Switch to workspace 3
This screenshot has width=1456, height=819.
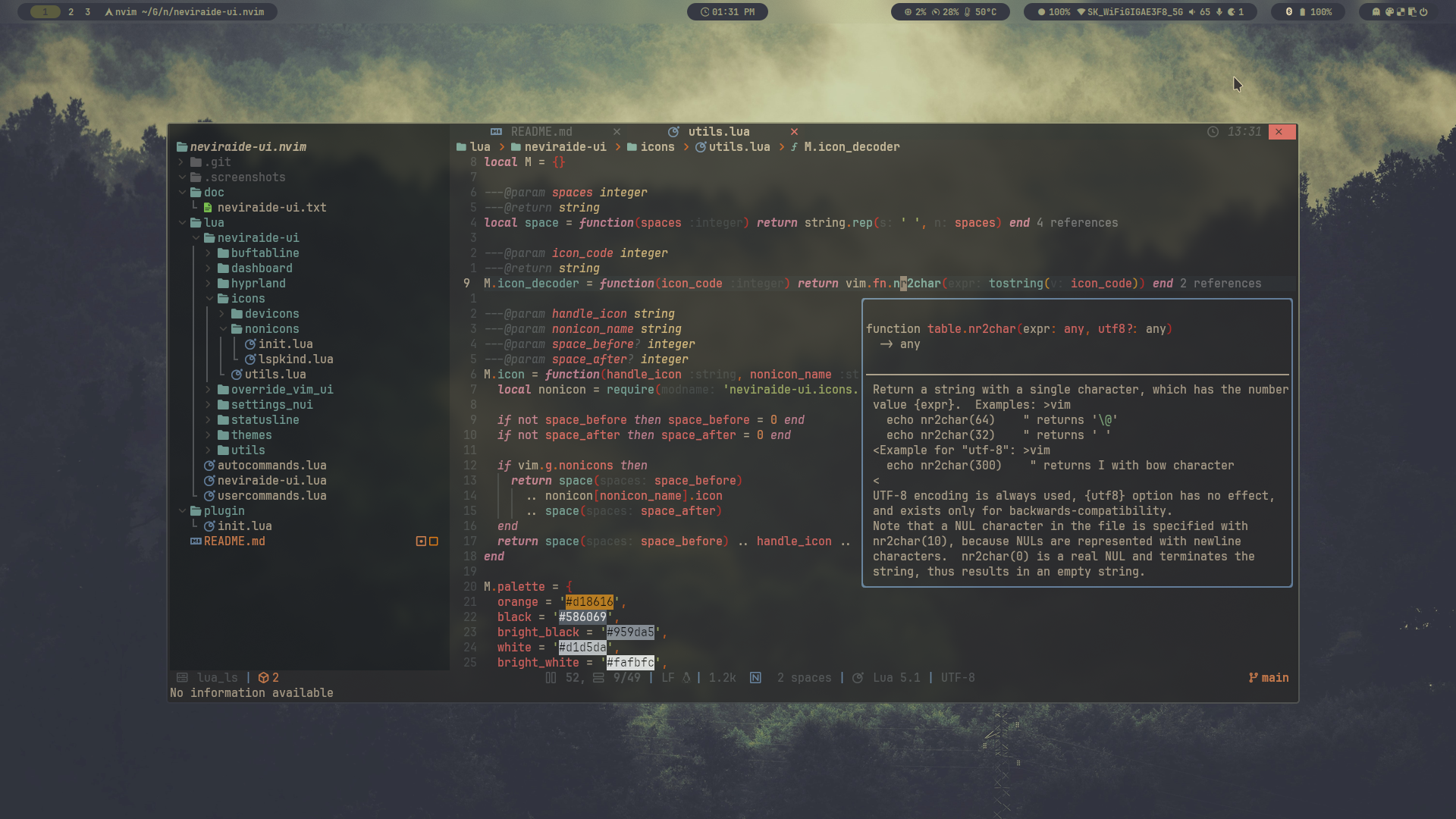(x=88, y=12)
